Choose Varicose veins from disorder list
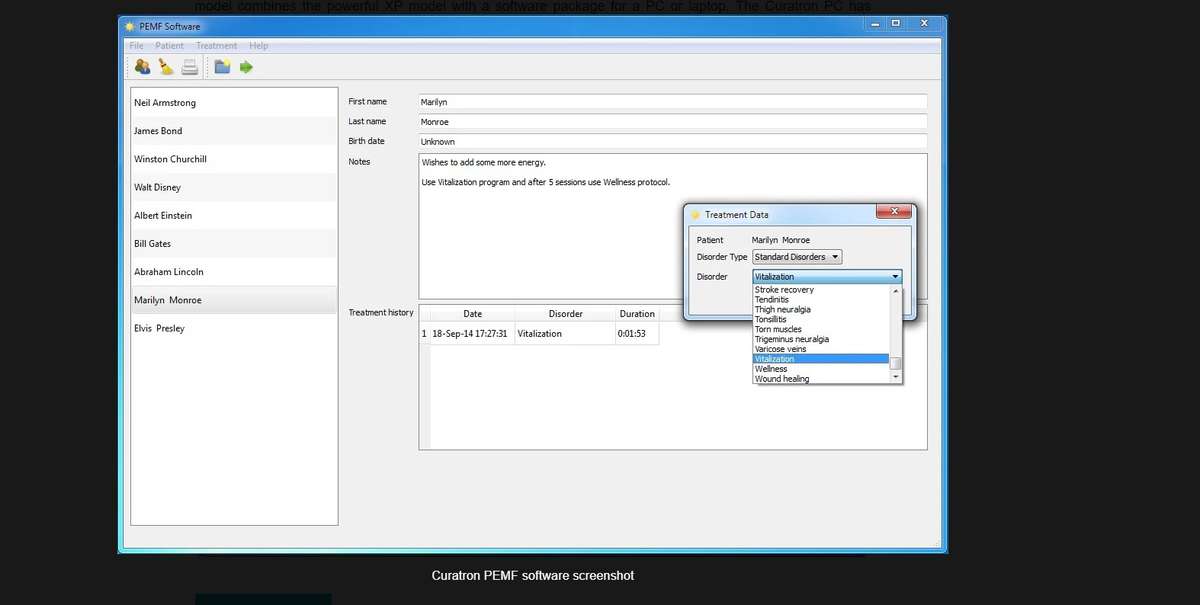This screenshot has width=1200, height=605. pos(820,349)
